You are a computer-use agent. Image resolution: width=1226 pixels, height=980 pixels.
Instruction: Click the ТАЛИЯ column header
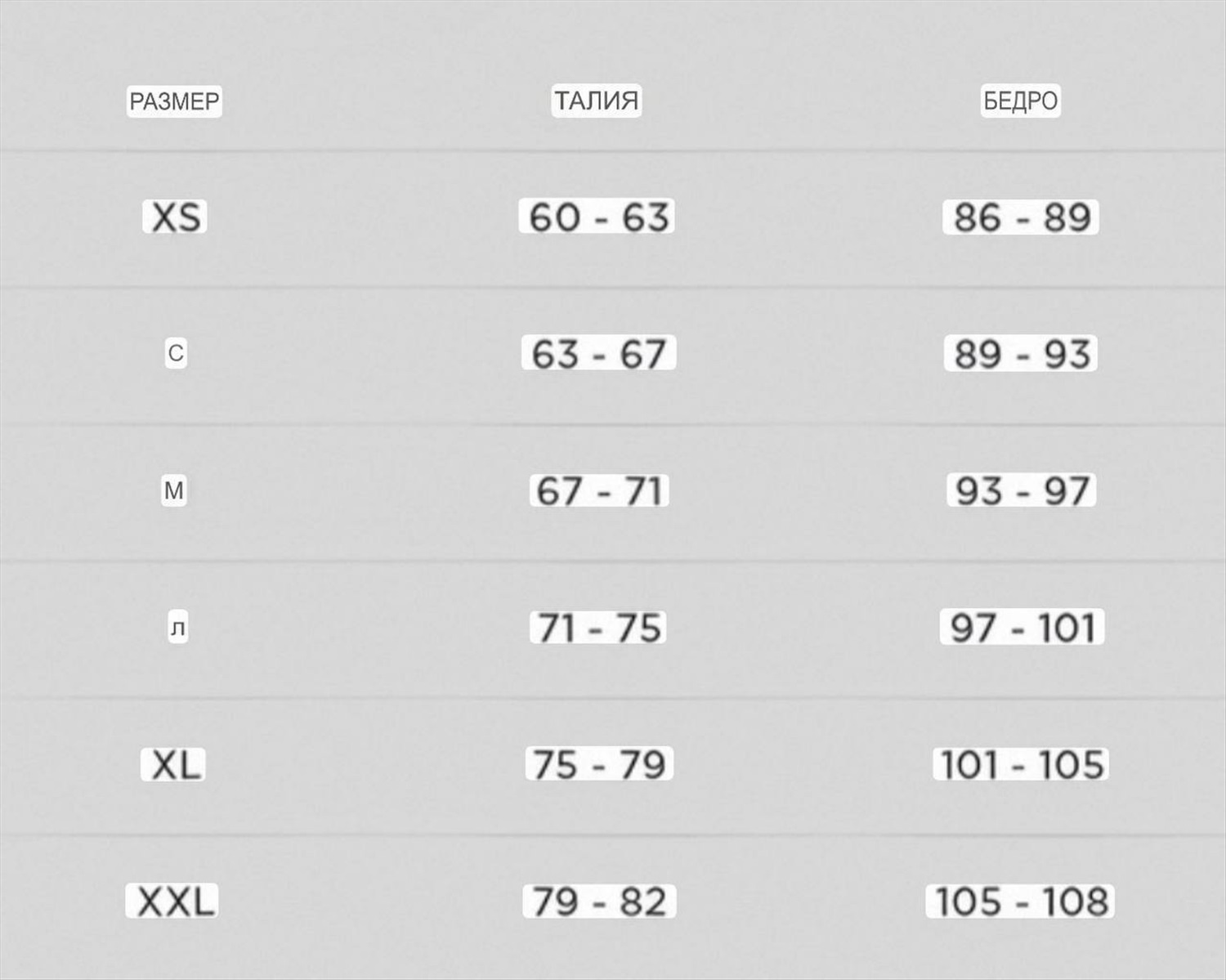tap(596, 101)
